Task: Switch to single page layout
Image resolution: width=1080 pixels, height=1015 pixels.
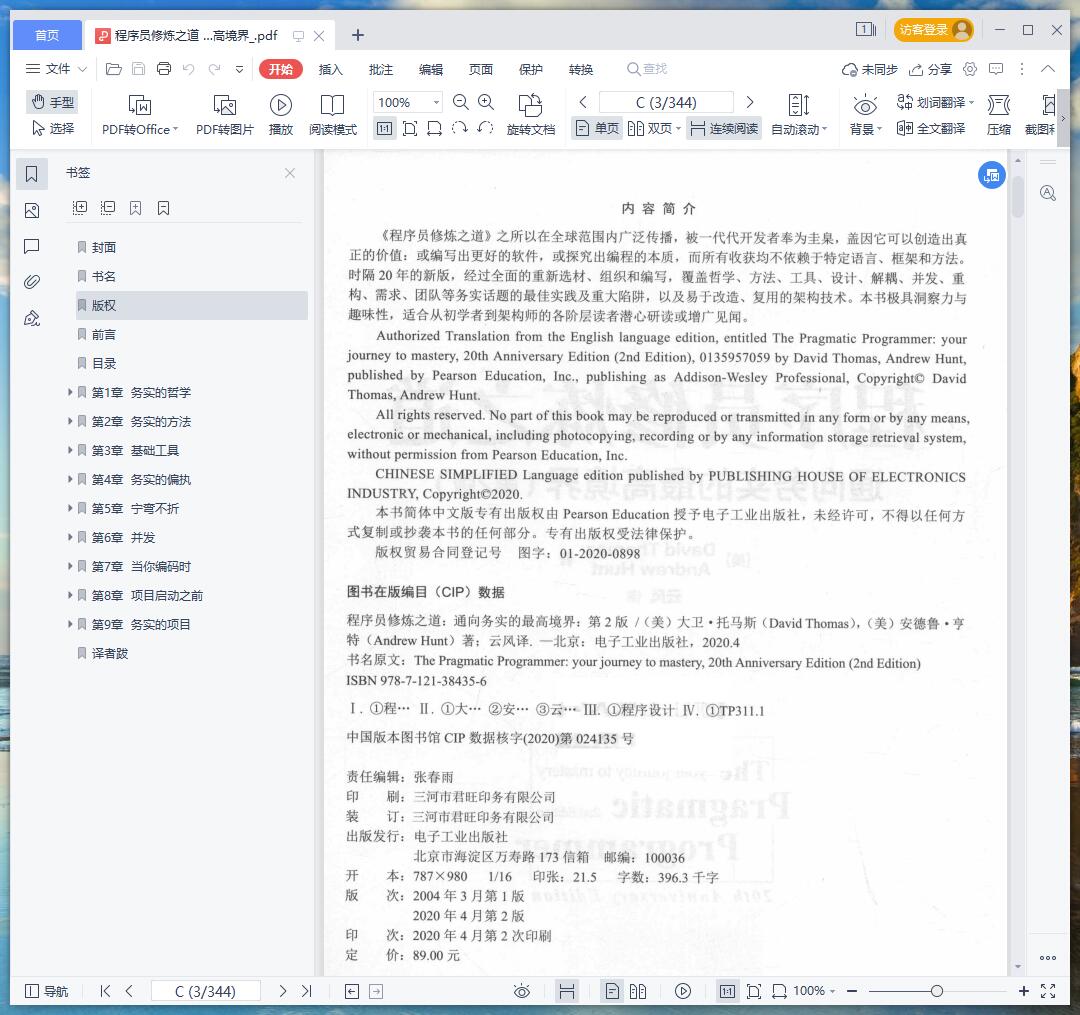Action: click(x=597, y=128)
